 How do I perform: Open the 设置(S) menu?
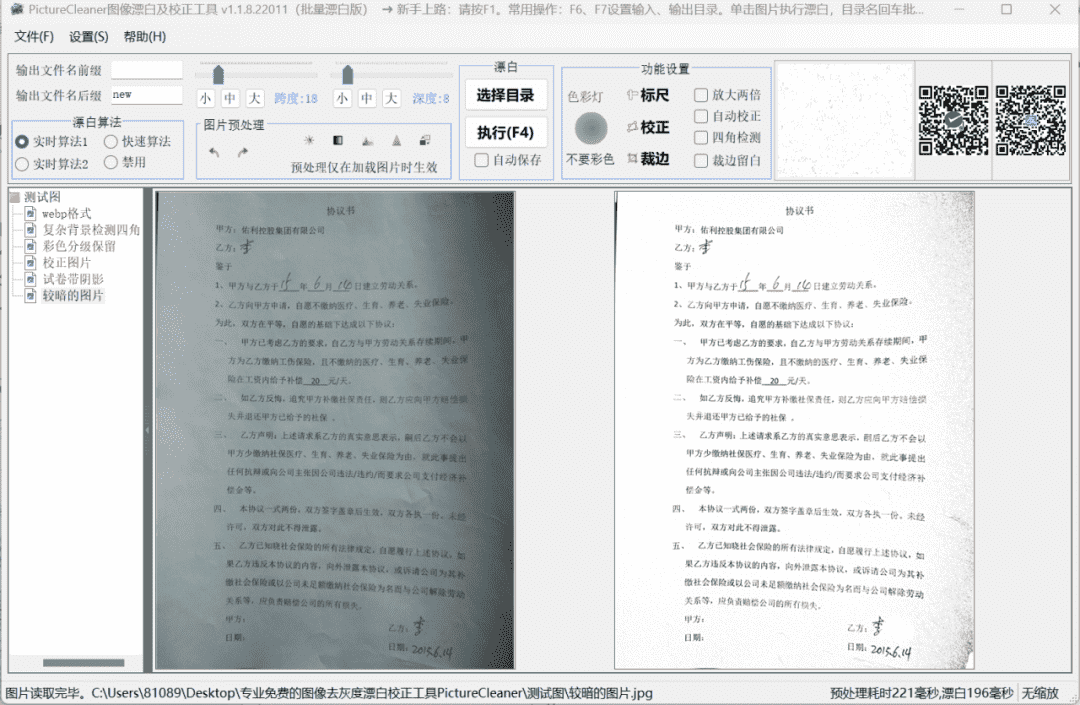(89, 37)
